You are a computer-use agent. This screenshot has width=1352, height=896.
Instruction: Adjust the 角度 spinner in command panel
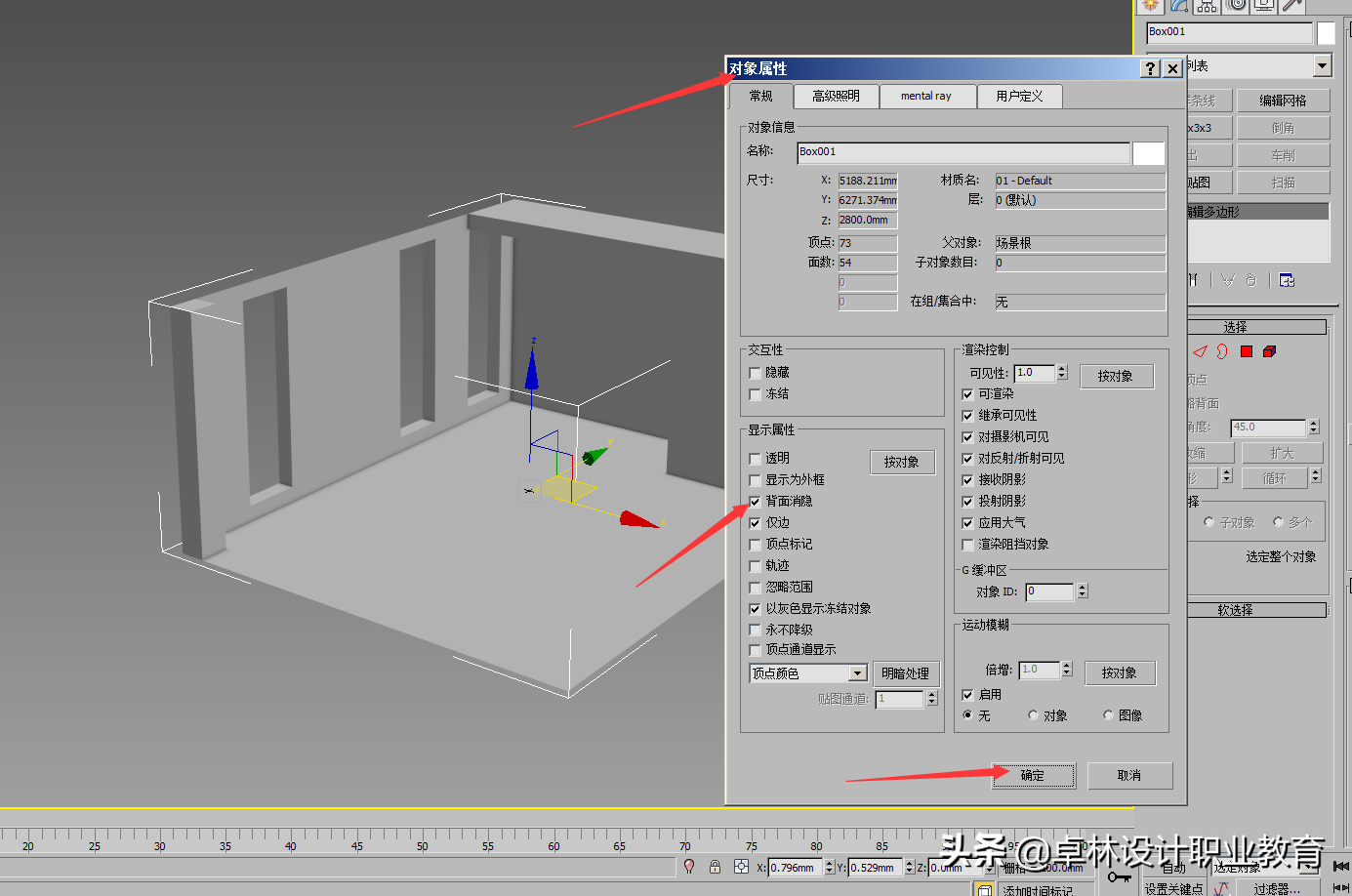(x=1313, y=428)
